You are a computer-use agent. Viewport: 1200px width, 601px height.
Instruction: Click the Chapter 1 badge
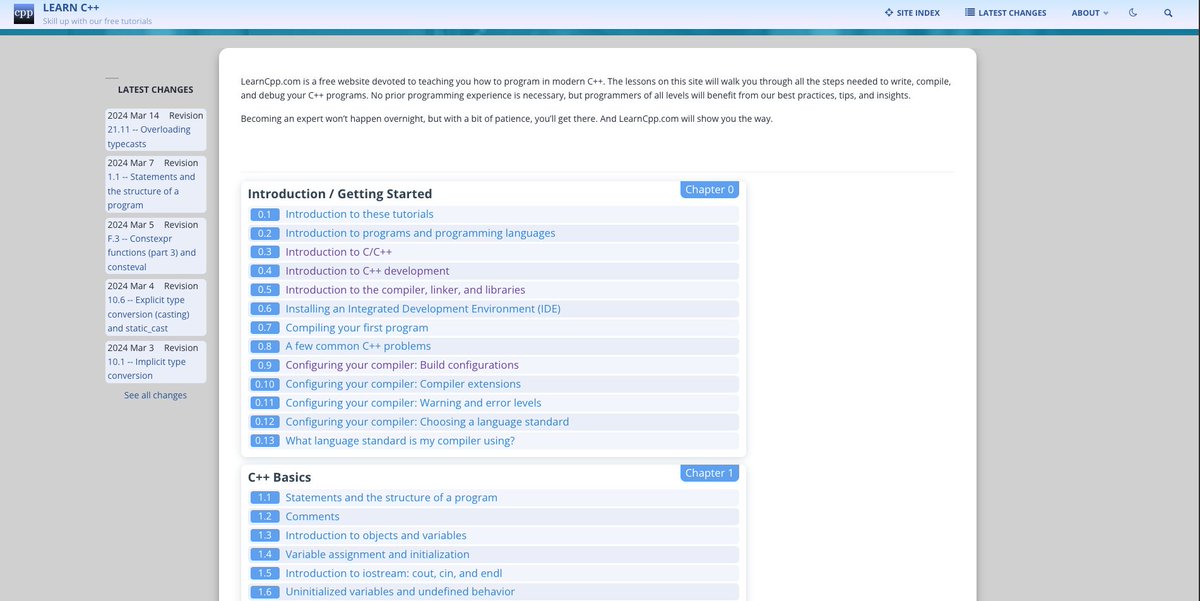(709, 473)
